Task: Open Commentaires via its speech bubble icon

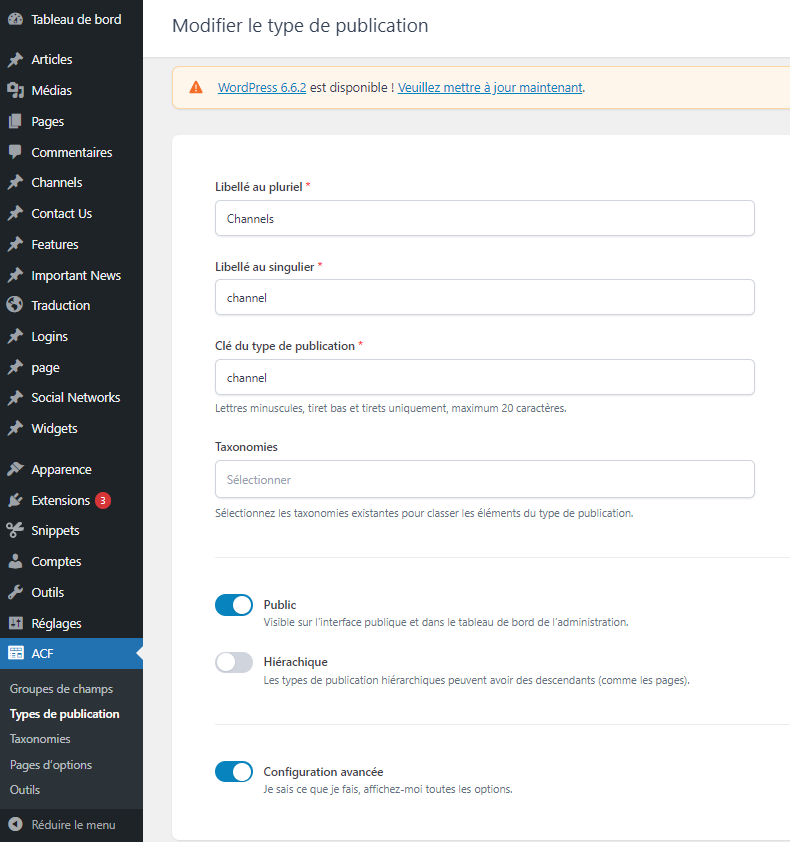Action: click(x=15, y=152)
